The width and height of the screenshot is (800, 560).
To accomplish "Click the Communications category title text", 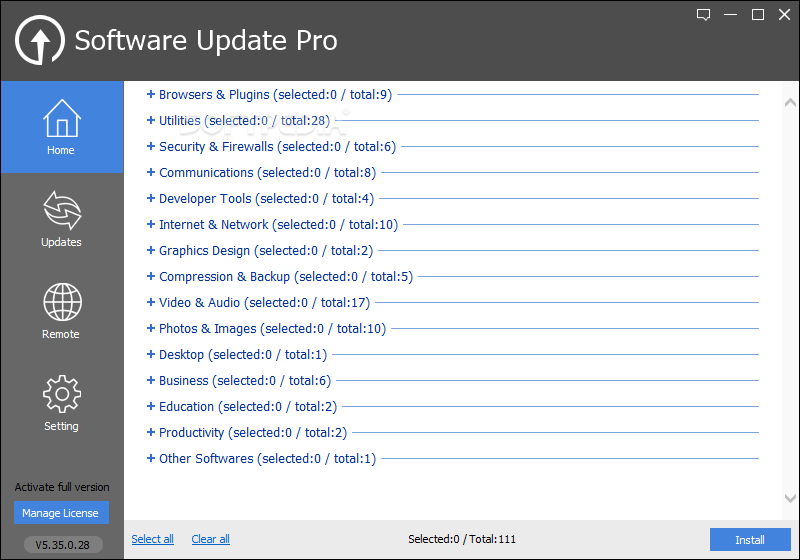I will coord(267,173).
